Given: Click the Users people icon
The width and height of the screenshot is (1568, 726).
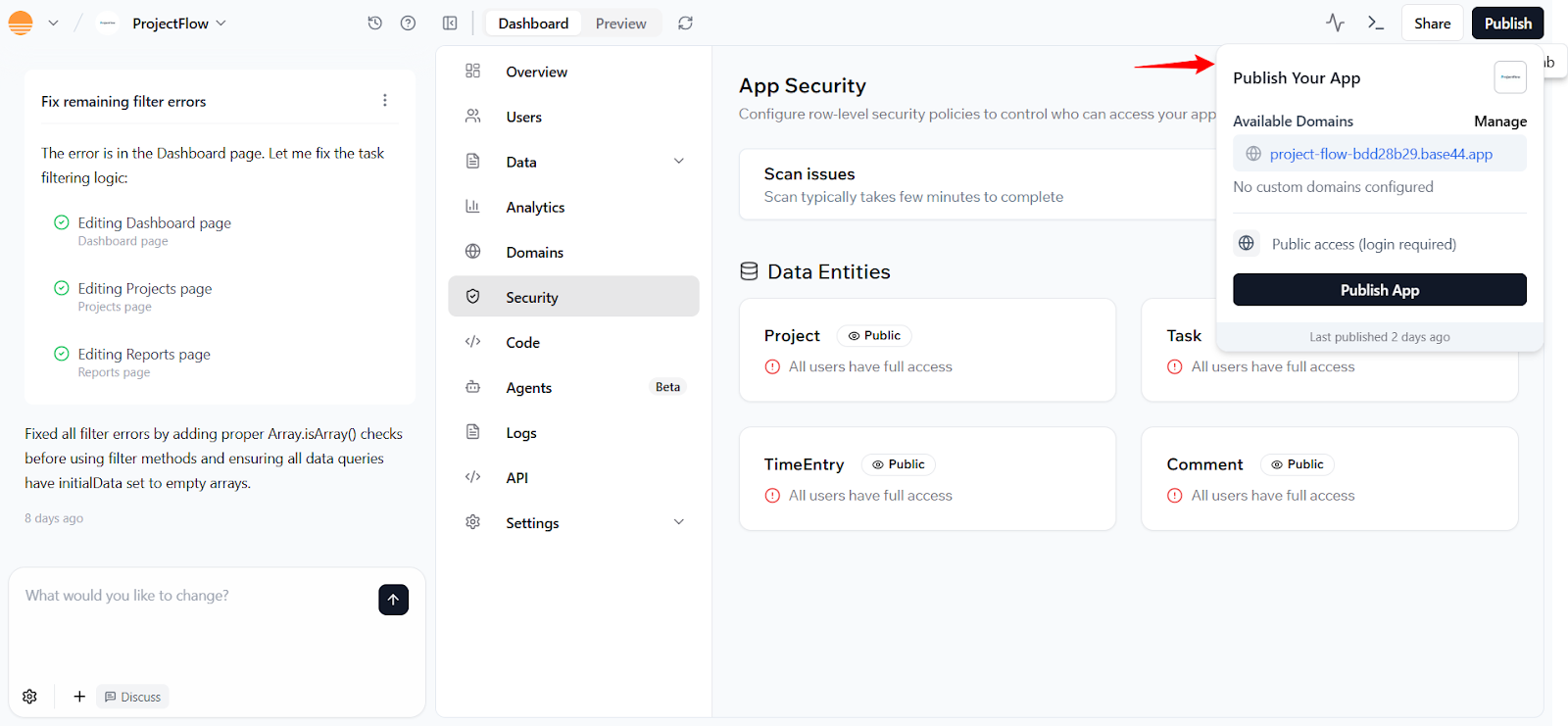Looking at the screenshot, I should point(472,116).
